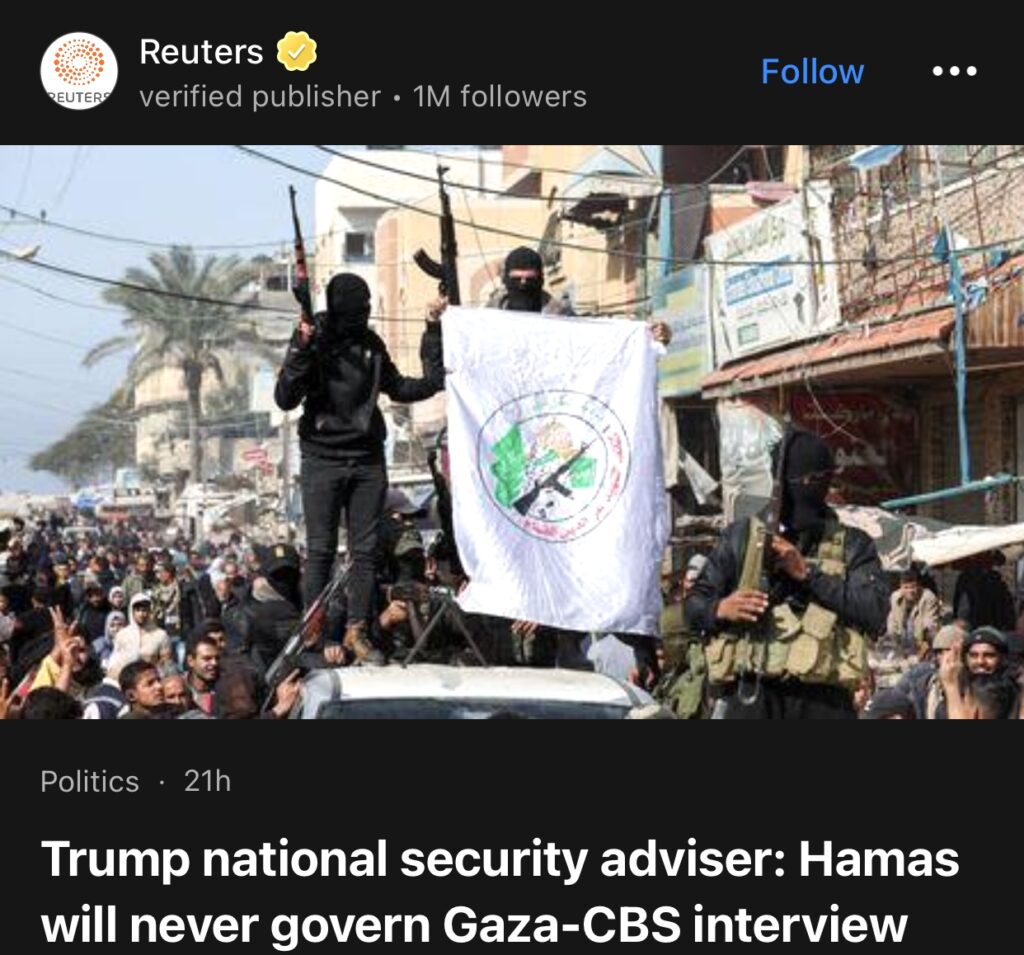The height and width of the screenshot is (955, 1024).
Task: Open the Politics category tag
Action: click(89, 781)
